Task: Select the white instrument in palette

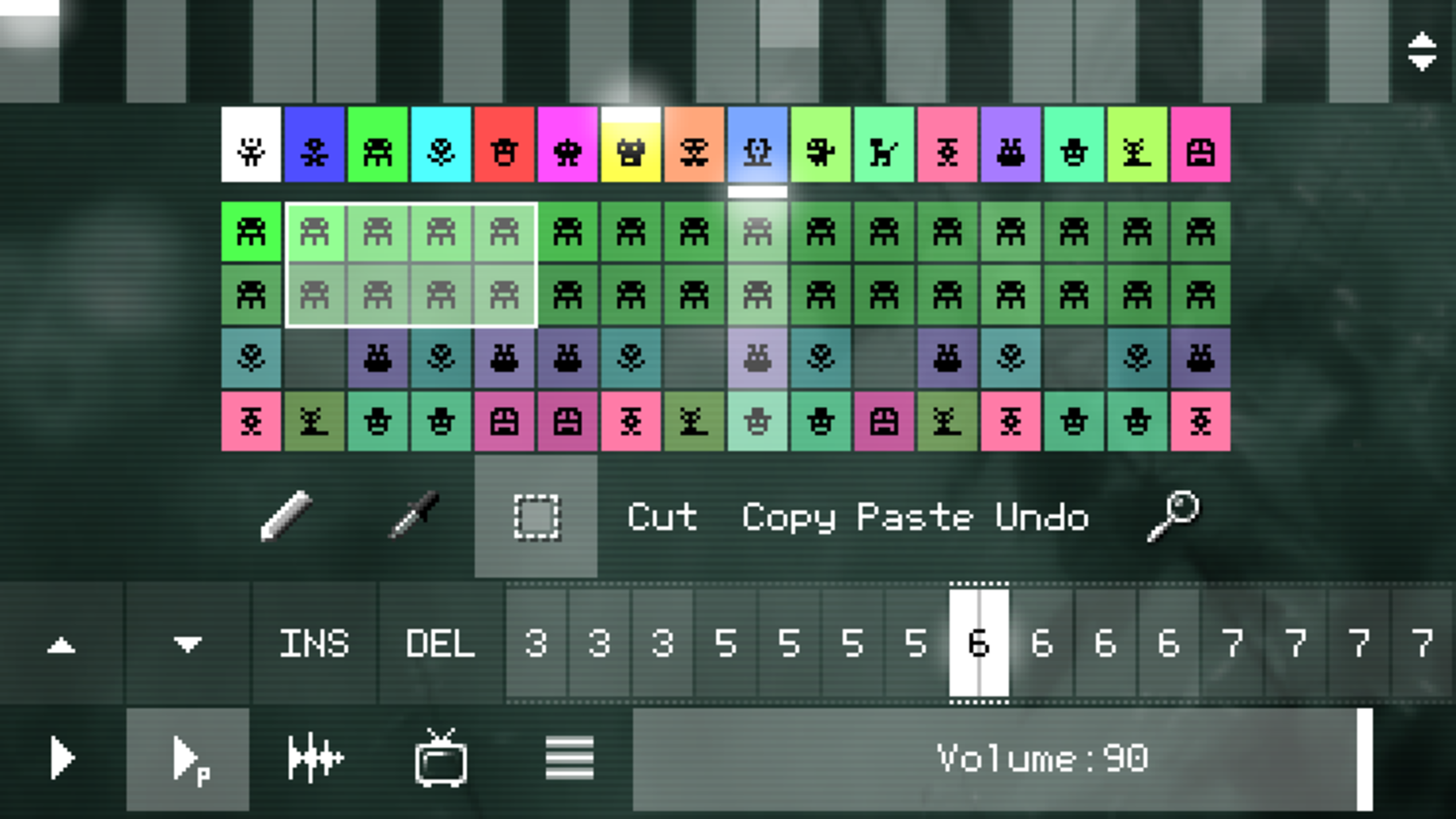Action: pos(251,145)
